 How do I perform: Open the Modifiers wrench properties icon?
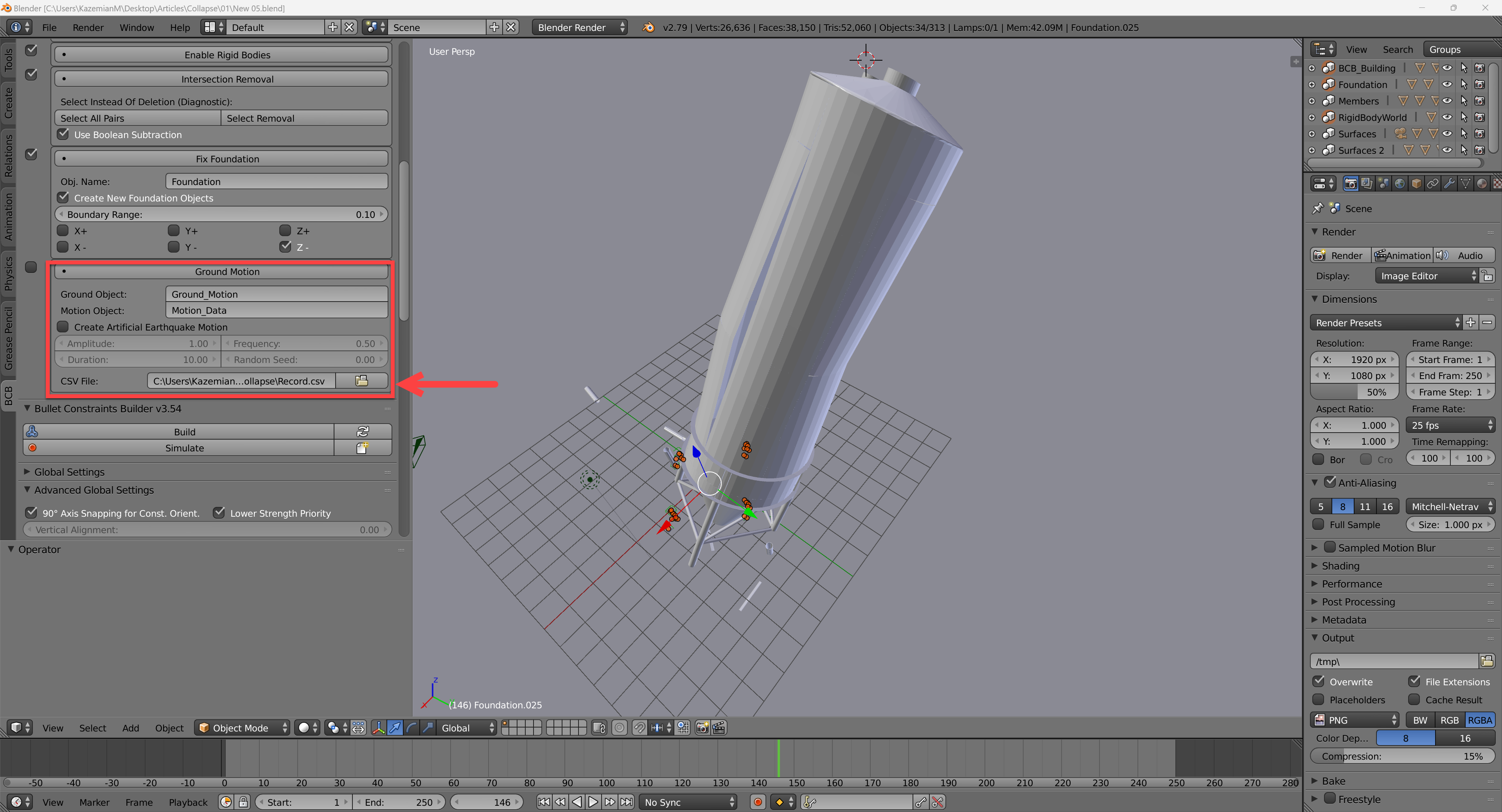click(x=1449, y=183)
